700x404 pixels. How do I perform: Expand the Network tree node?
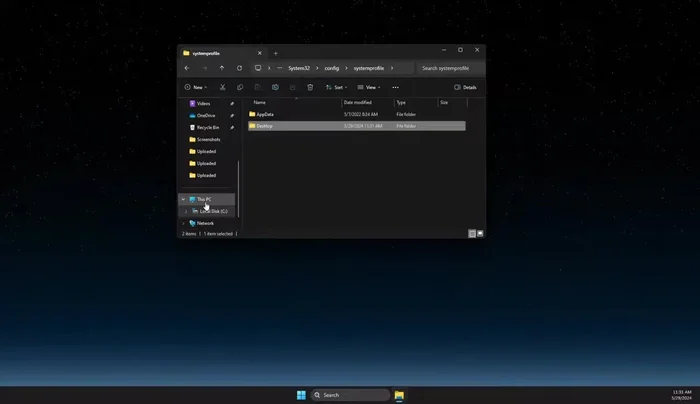point(183,223)
